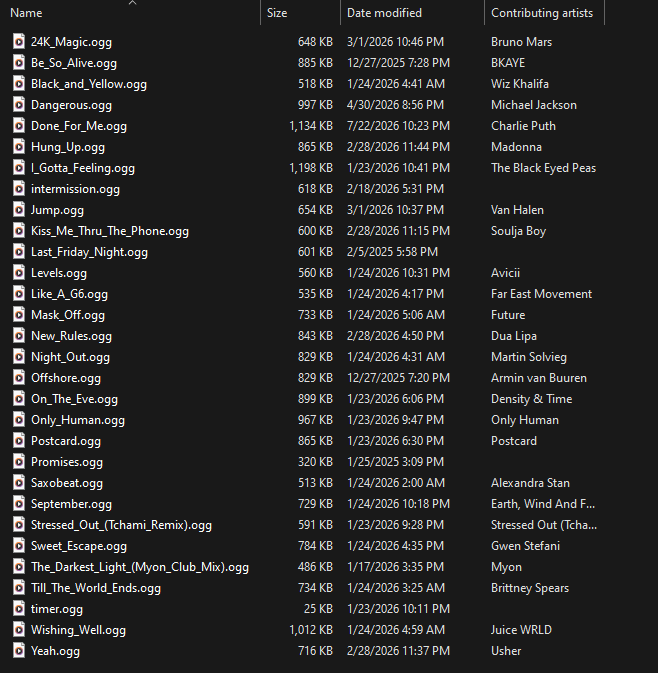Screen dimensions: 658x673
Task: Click the Mask_Off.ogg file icon
Action: (18, 315)
